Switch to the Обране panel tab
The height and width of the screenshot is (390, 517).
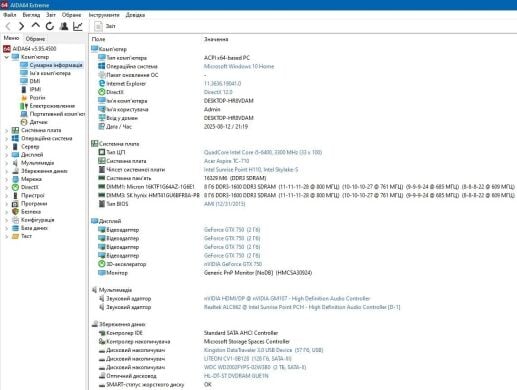35,39
